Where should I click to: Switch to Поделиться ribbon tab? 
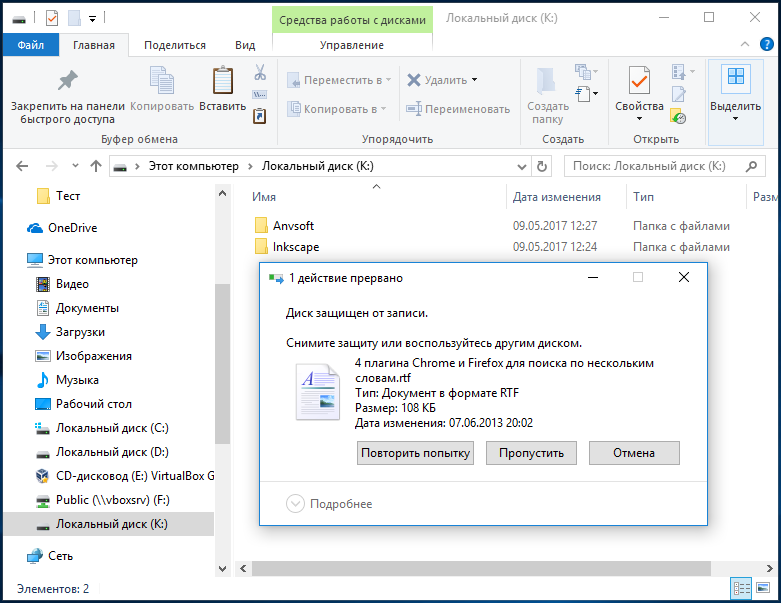click(x=175, y=45)
